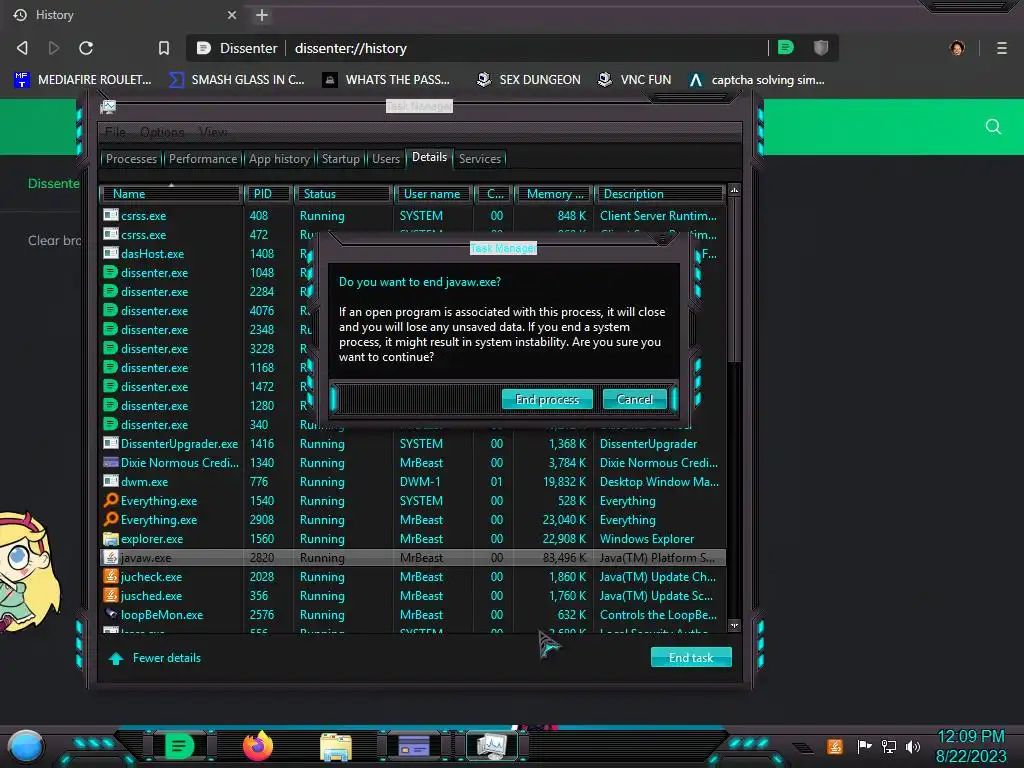This screenshot has width=1024, height=768.
Task: Reload the history page
Action: (86, 48)
